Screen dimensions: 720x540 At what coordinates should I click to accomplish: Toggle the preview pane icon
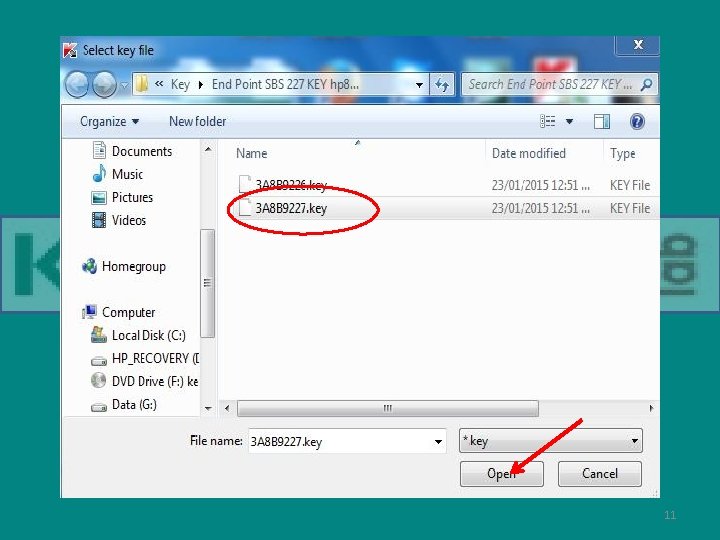(602, 122)
